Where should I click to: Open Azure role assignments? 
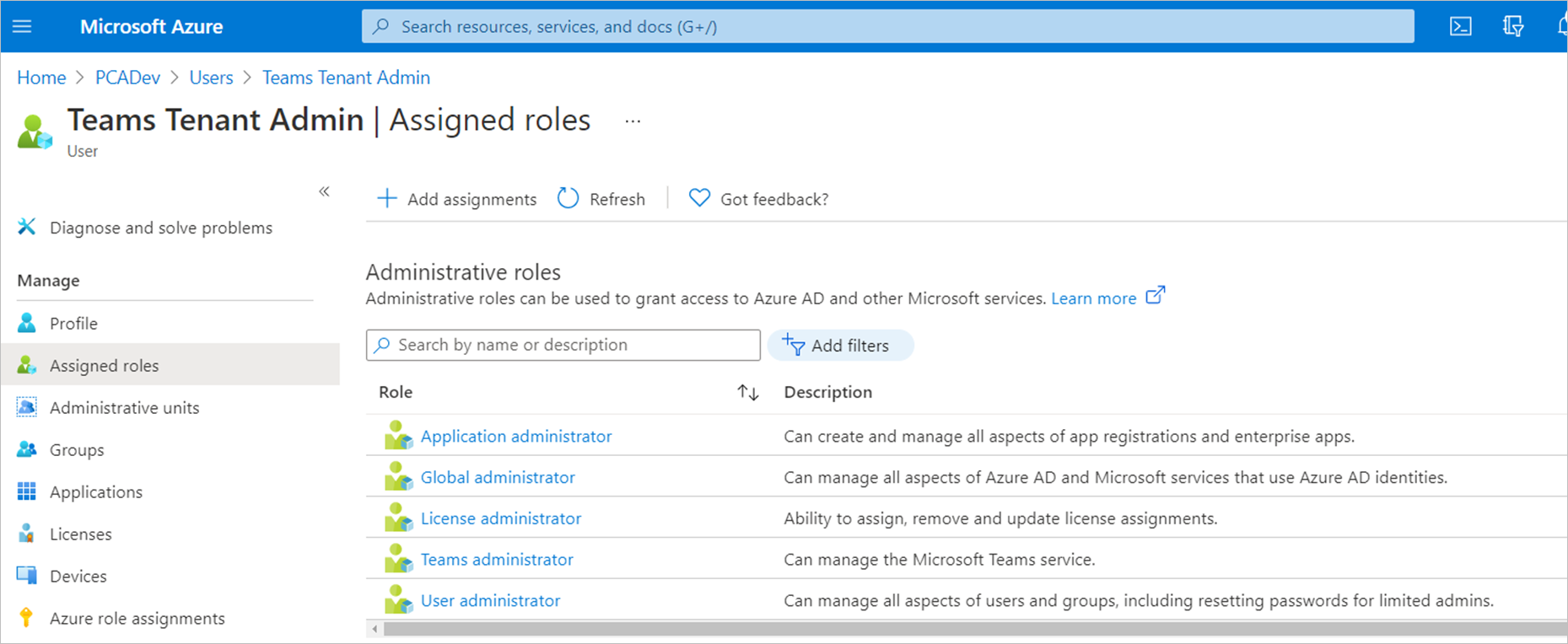coord(137,619)
